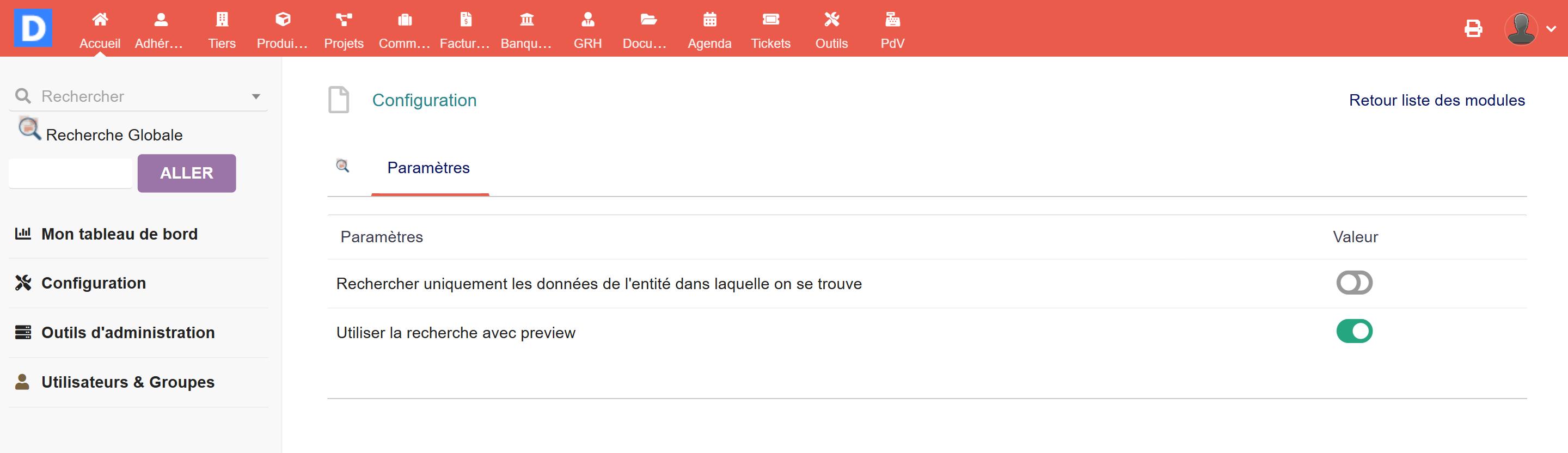Click Retour liste des modules link
Screen dimensions: 1568x453
1436,101
